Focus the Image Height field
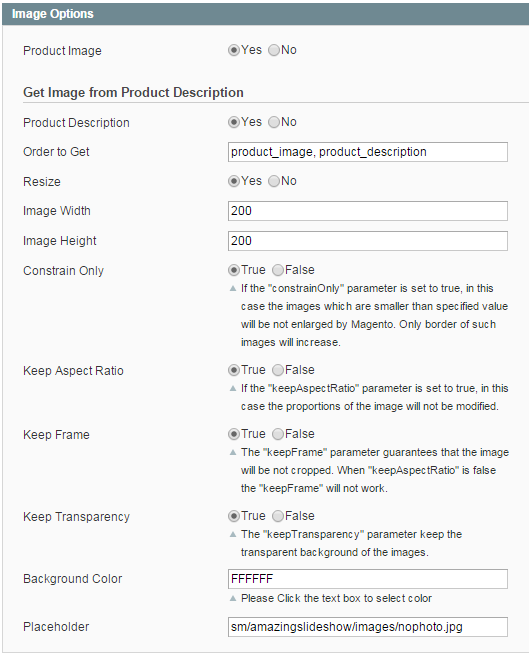Image resolution: width=529 pixels, height=654 pixels. [368, 241]
